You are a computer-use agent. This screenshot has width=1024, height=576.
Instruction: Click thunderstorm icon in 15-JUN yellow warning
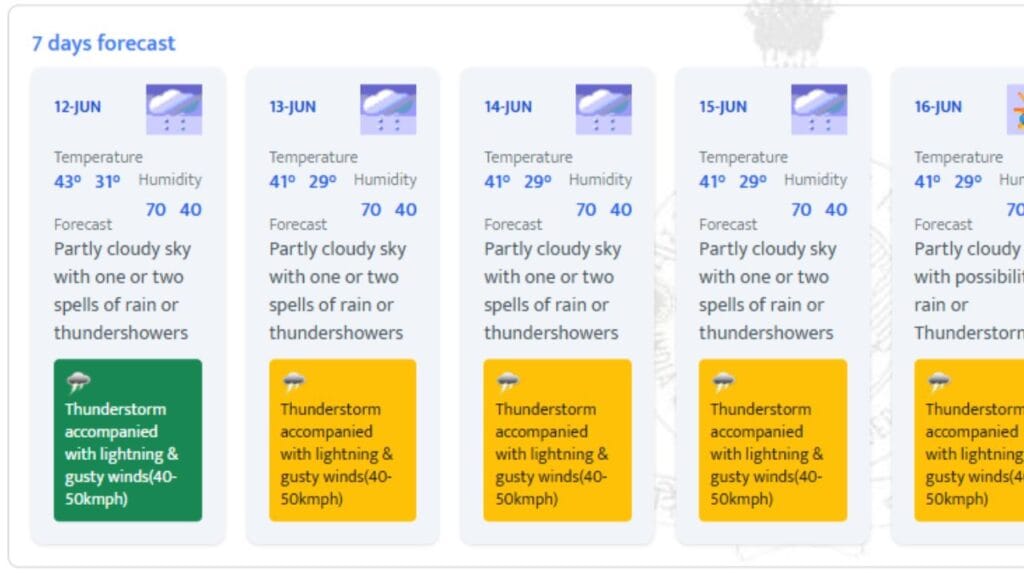coord(723,381)
